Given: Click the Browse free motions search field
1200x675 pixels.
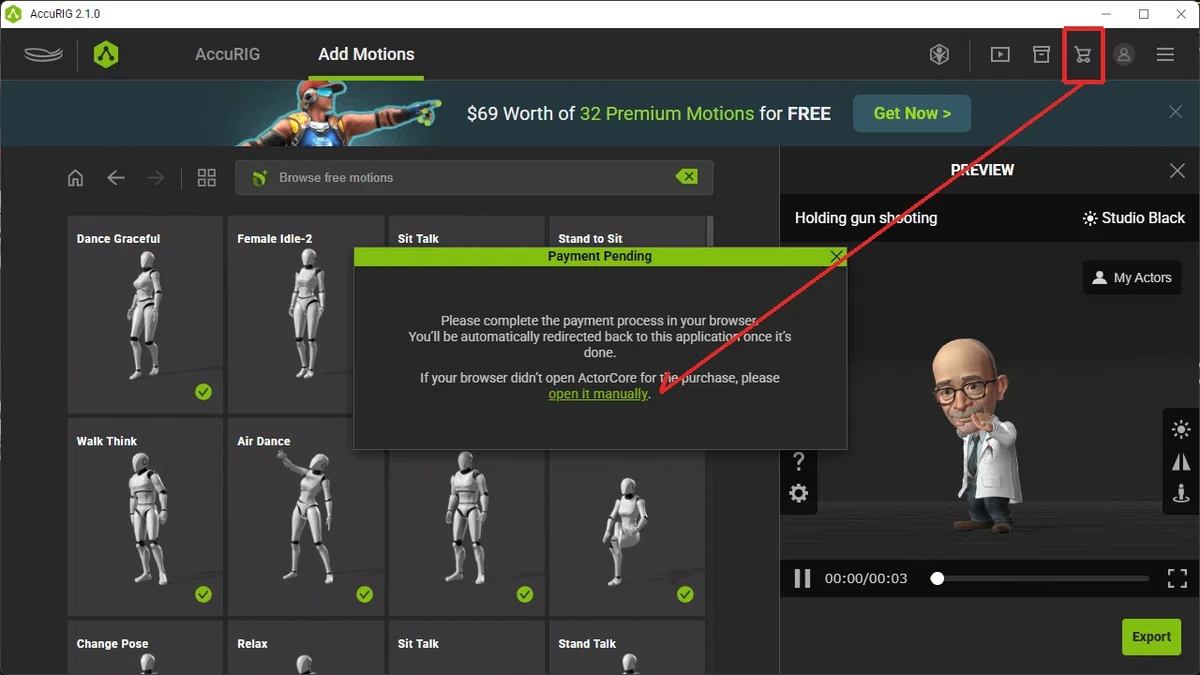Looking at the screenshot, I should 474,178.
